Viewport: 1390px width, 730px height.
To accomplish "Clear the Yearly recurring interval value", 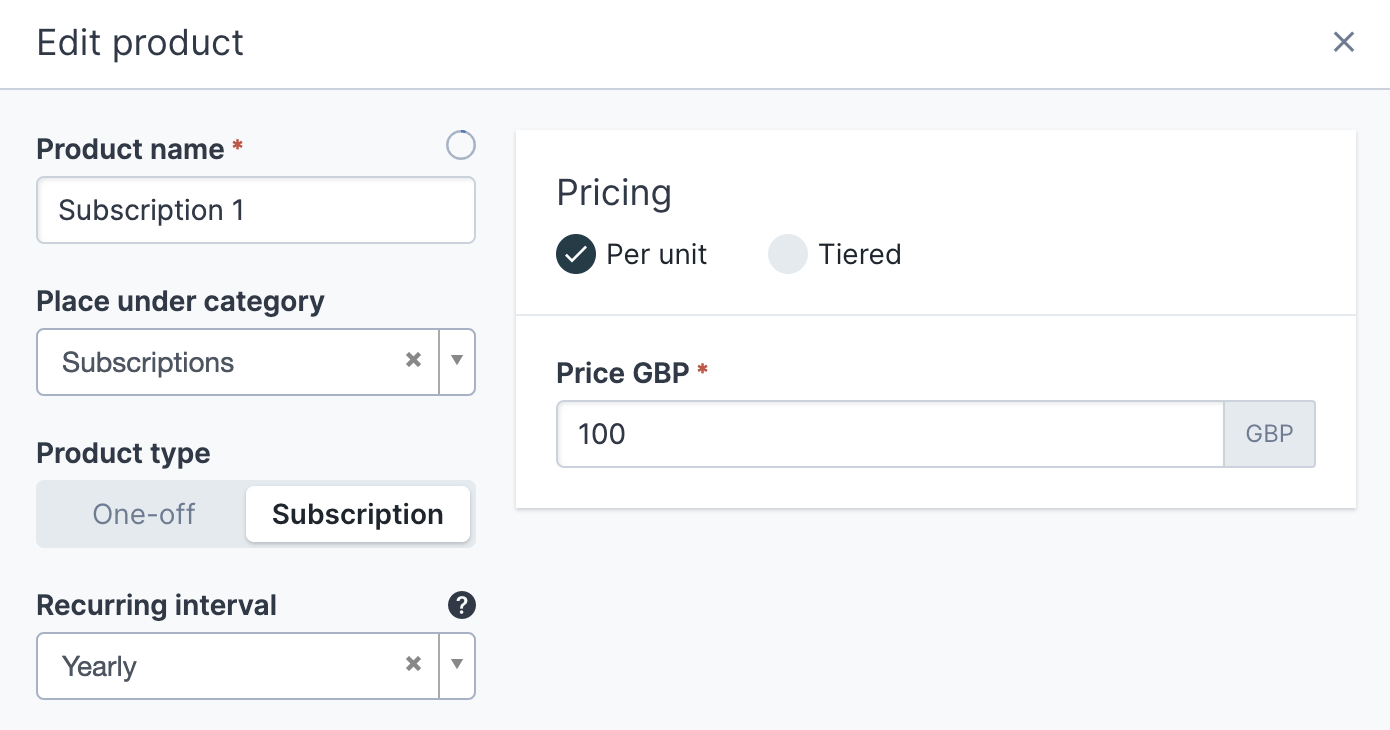I will tap(413, 664).
